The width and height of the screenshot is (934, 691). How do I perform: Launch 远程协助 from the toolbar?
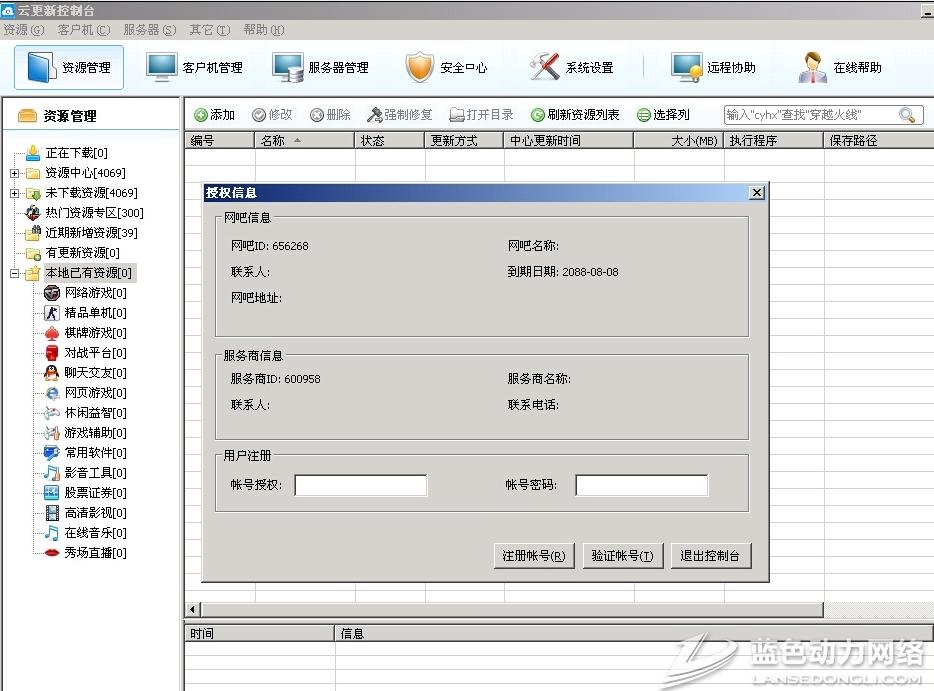(x=687, y=68)
